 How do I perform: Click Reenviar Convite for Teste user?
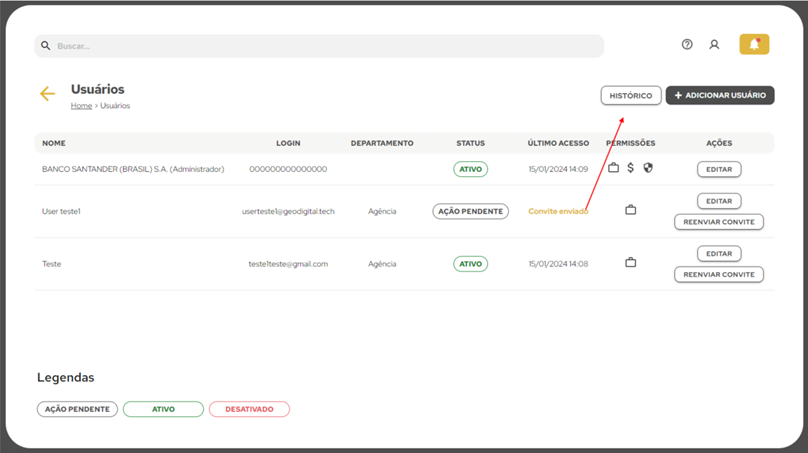click(x=719, y=275)
